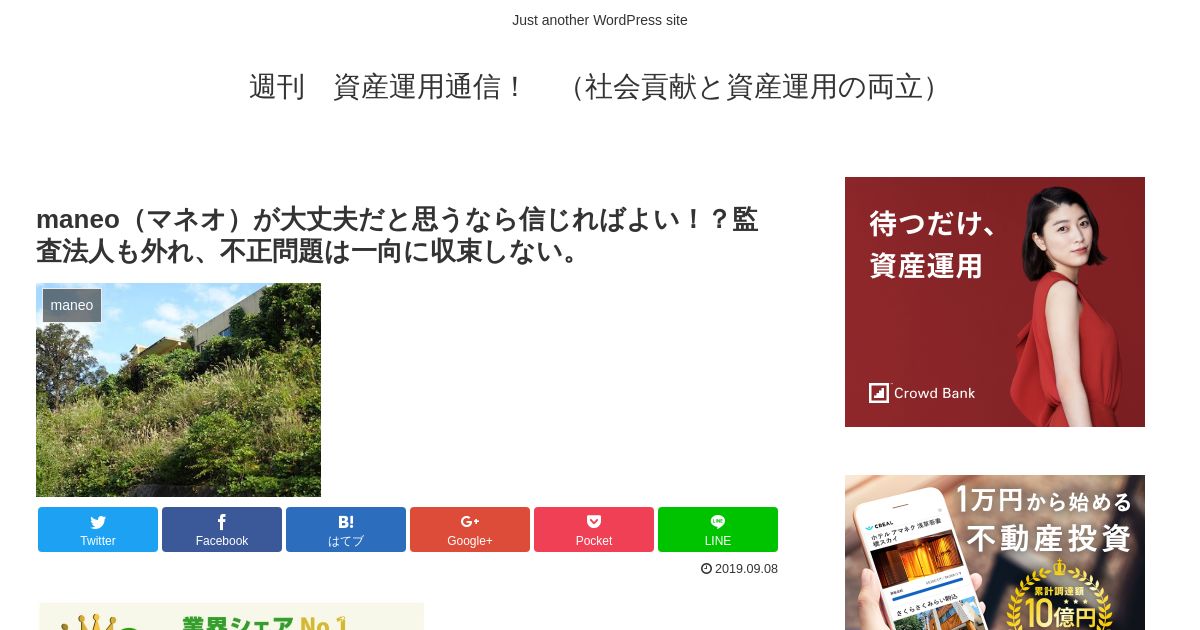
Task: Bookmark with the Hatebu B! button
Action: (x=346, y=529)
